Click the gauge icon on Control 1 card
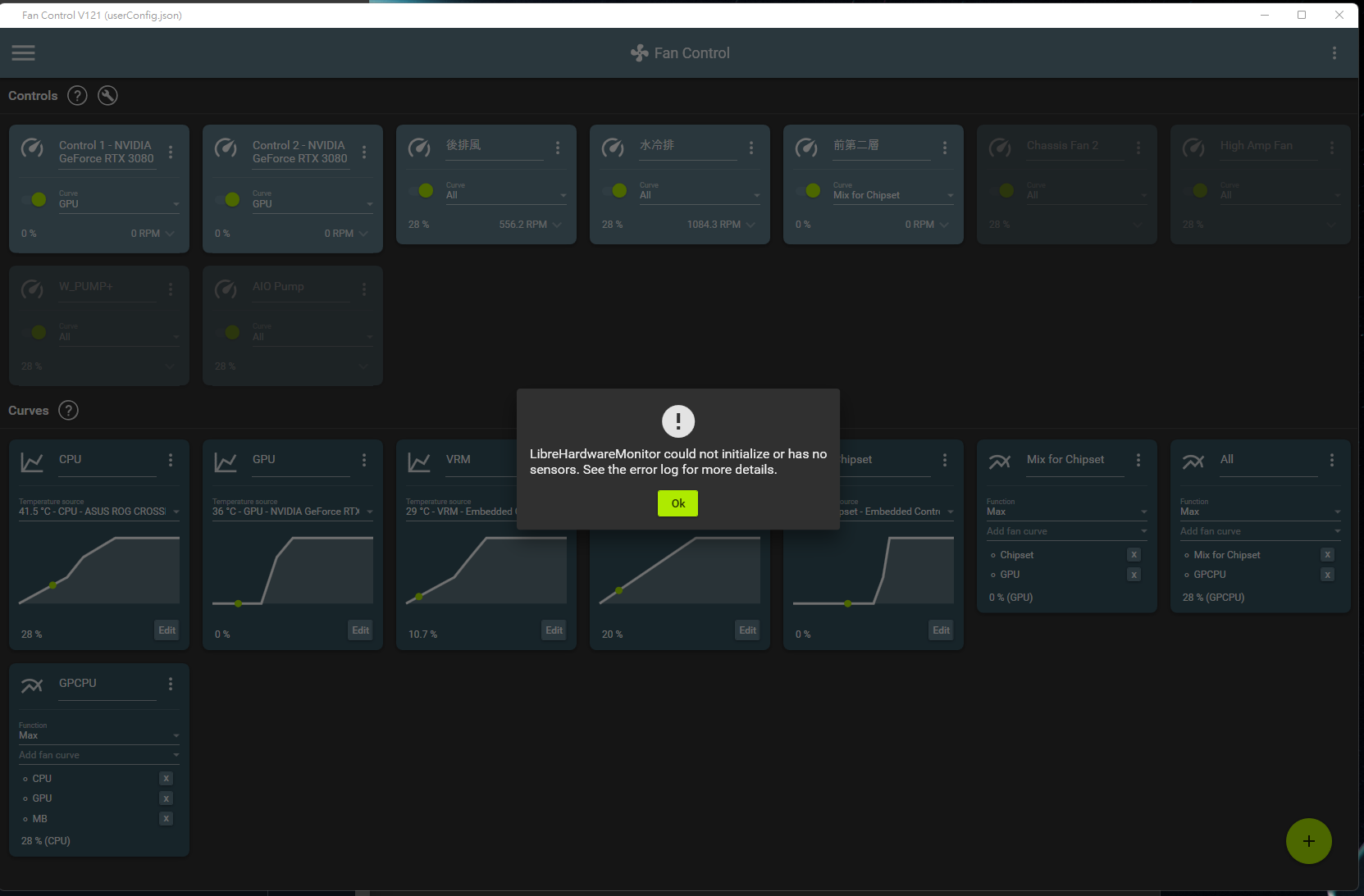Screen dimensions: 1364x896 (x=33, y=149)
